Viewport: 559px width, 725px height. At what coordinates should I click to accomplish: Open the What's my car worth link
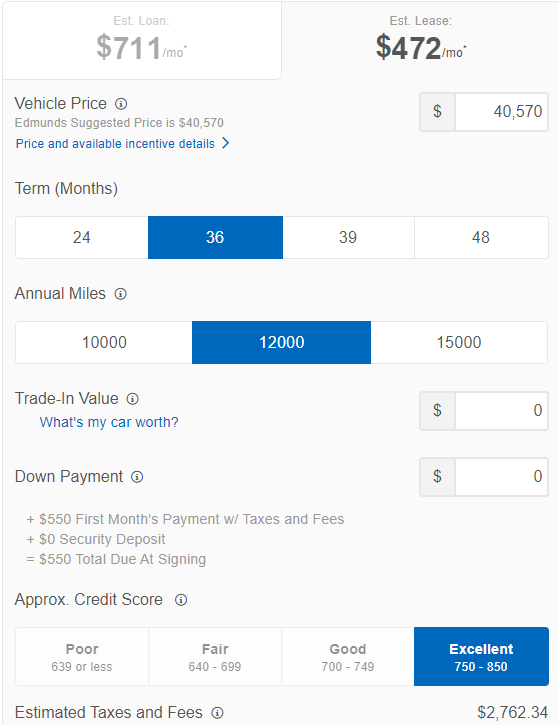point(109,422)
